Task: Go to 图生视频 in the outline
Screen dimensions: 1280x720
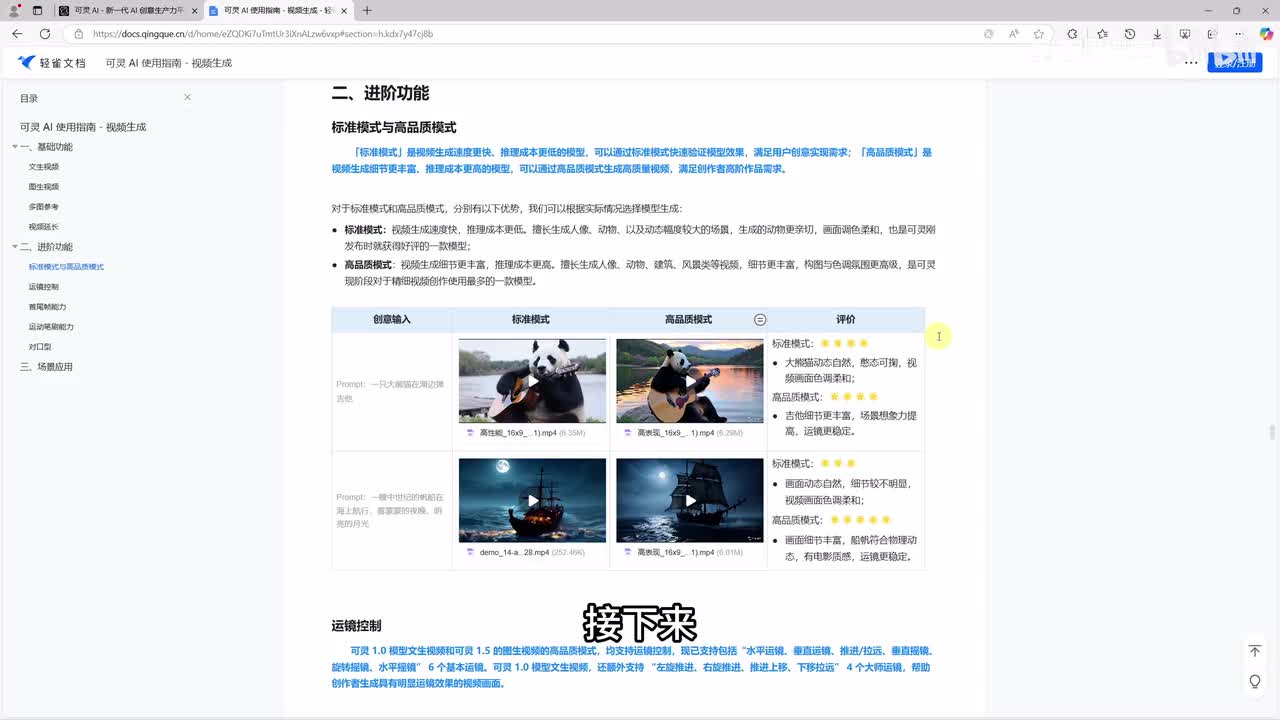Action: (44, 187)
